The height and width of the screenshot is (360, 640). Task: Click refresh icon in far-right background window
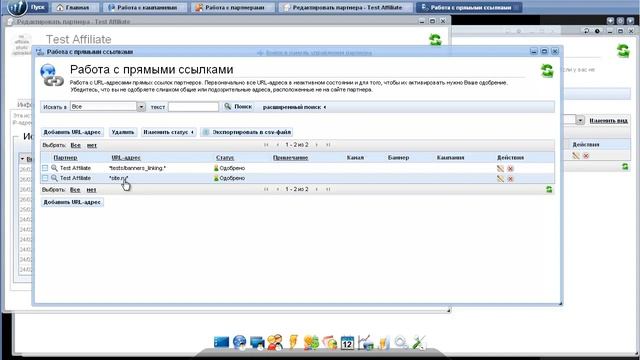click(x=623, y=51)
